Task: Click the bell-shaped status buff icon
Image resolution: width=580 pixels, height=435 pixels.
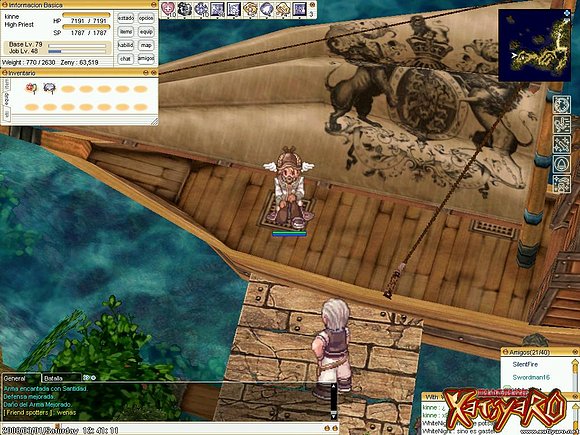Action: (562, 164)
